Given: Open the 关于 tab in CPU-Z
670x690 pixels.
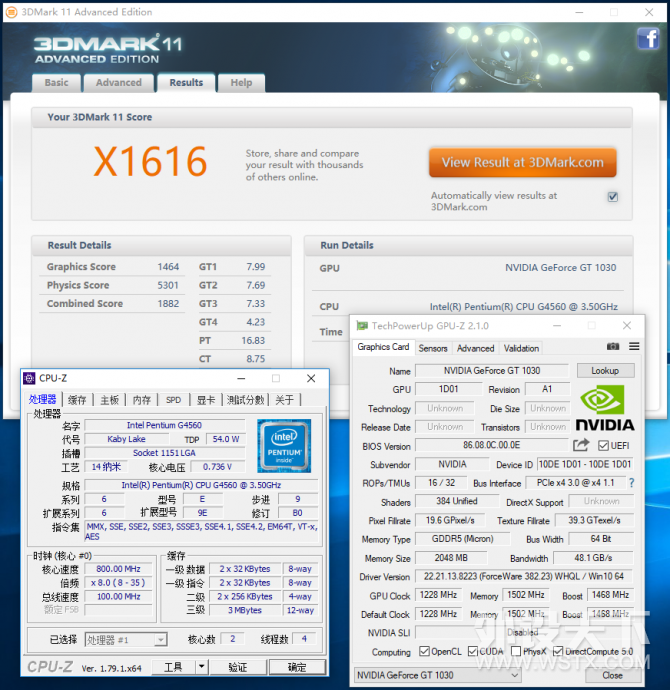Looking at the screenshot, I should coord(284,400).
